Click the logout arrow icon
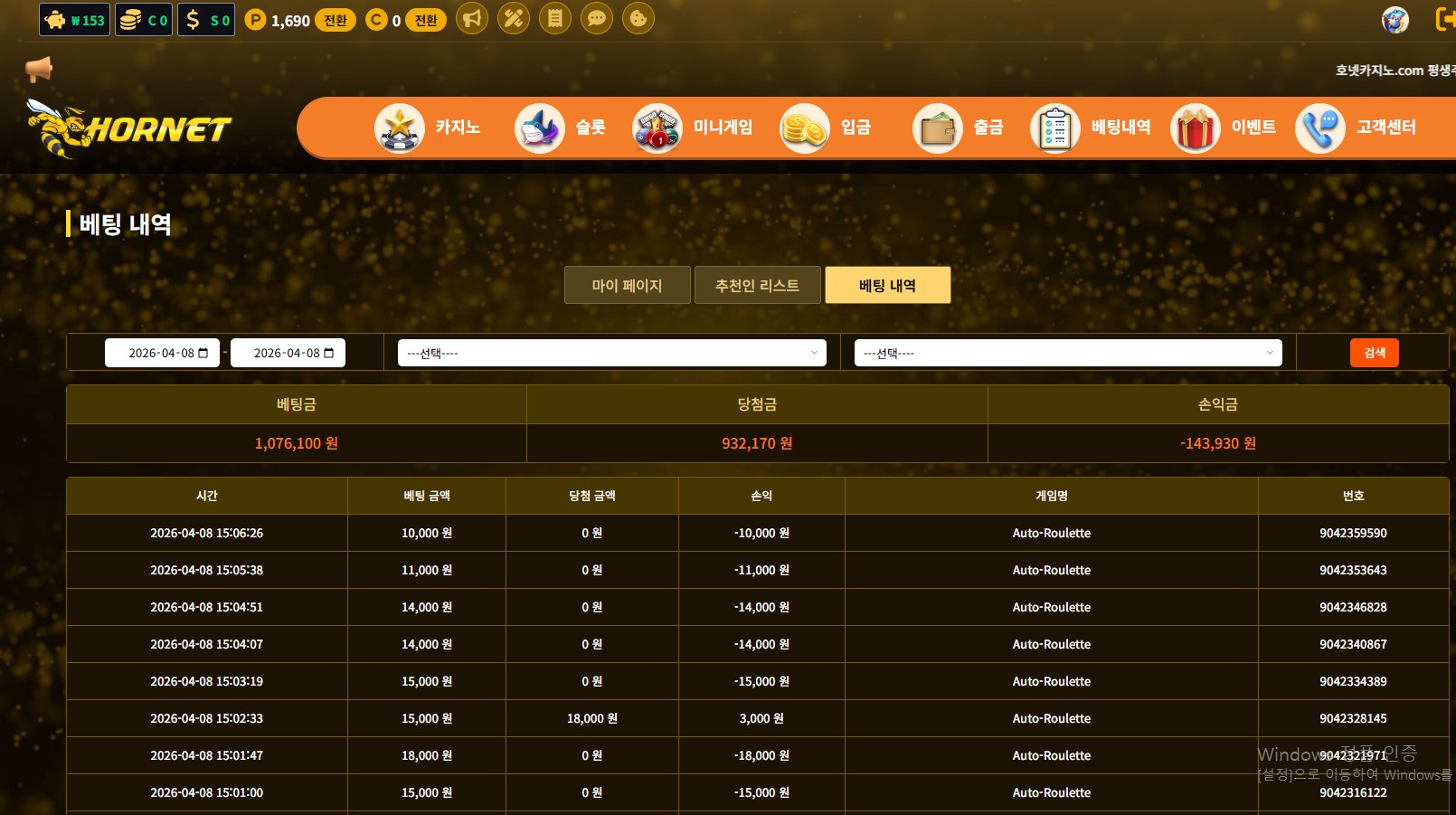The width and height of the screenshot is (1456, 815). pyautogui.click(x=1445, y=19)
